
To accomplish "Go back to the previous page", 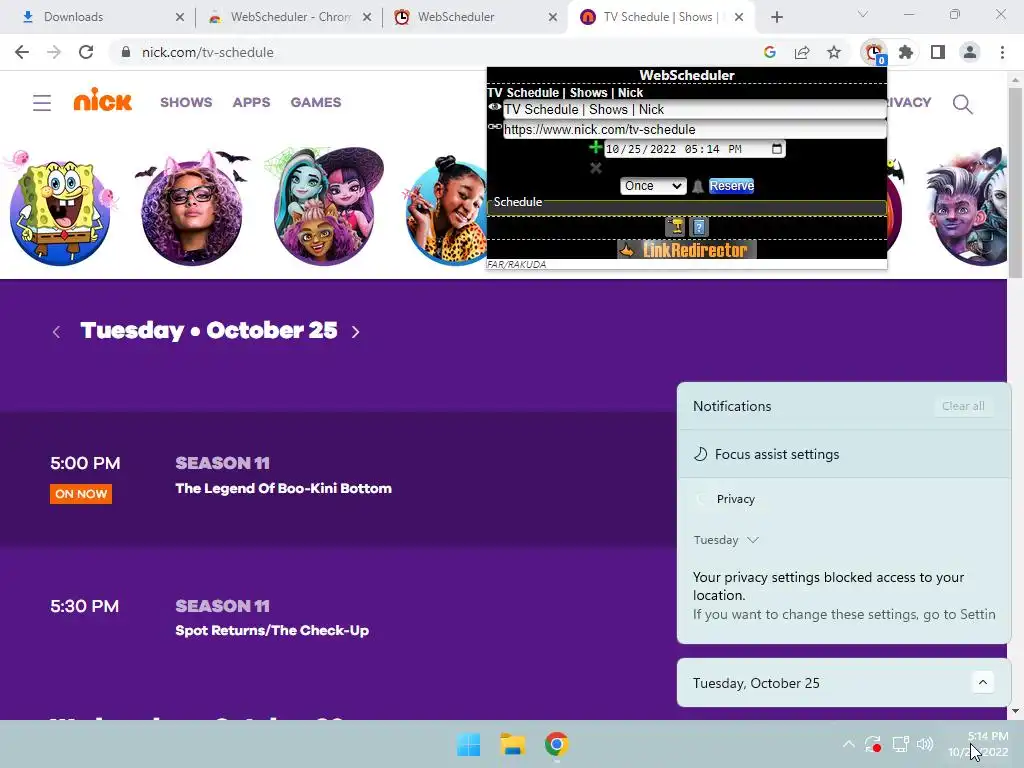I will (x=22, y=52).
